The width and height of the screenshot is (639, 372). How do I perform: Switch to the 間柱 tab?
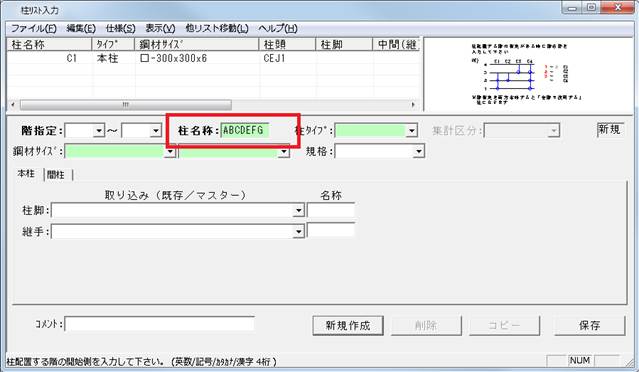pyautogui.click(x=56, y=175)
